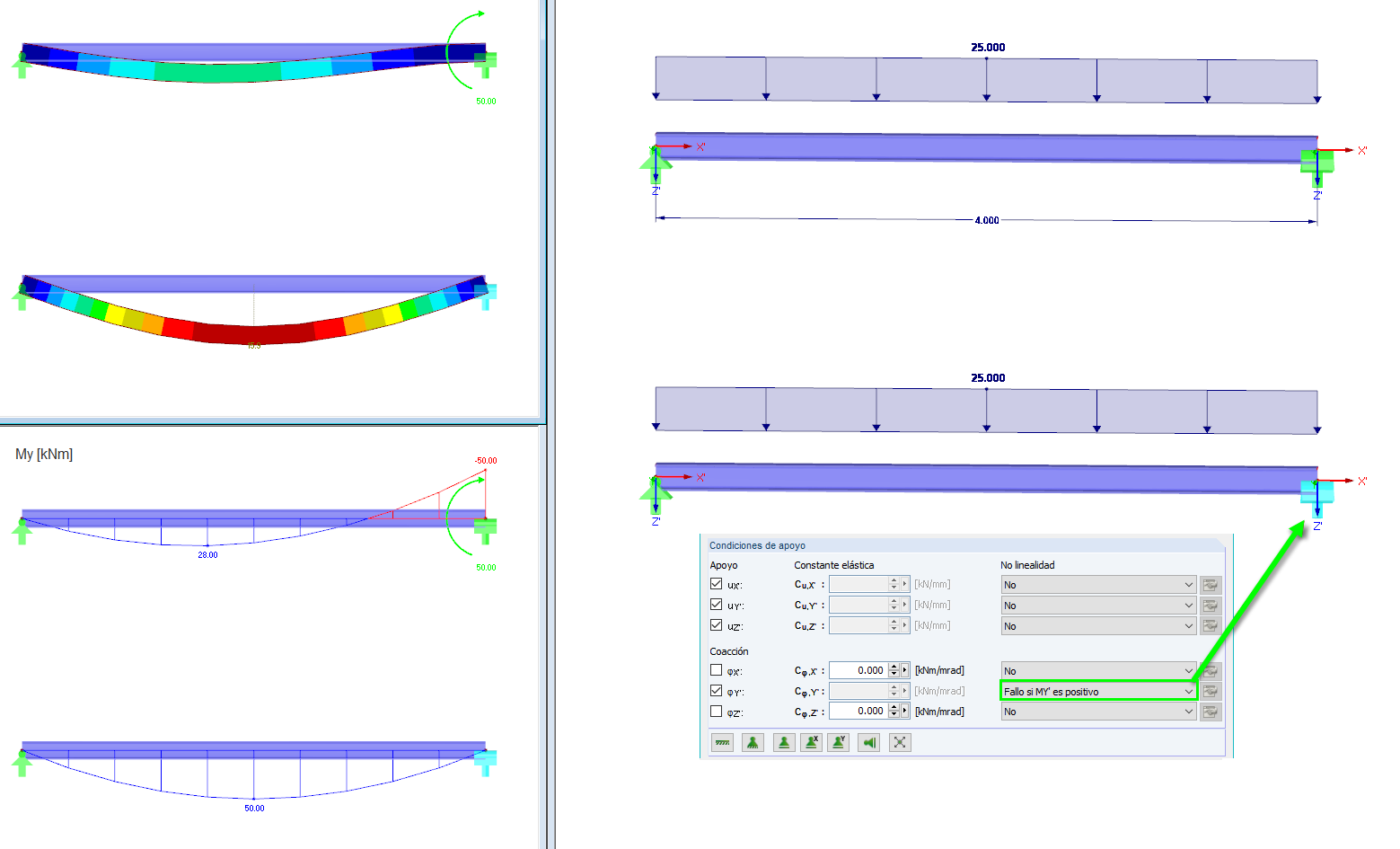Click the 'Apoyo' section label

[724, 565]
